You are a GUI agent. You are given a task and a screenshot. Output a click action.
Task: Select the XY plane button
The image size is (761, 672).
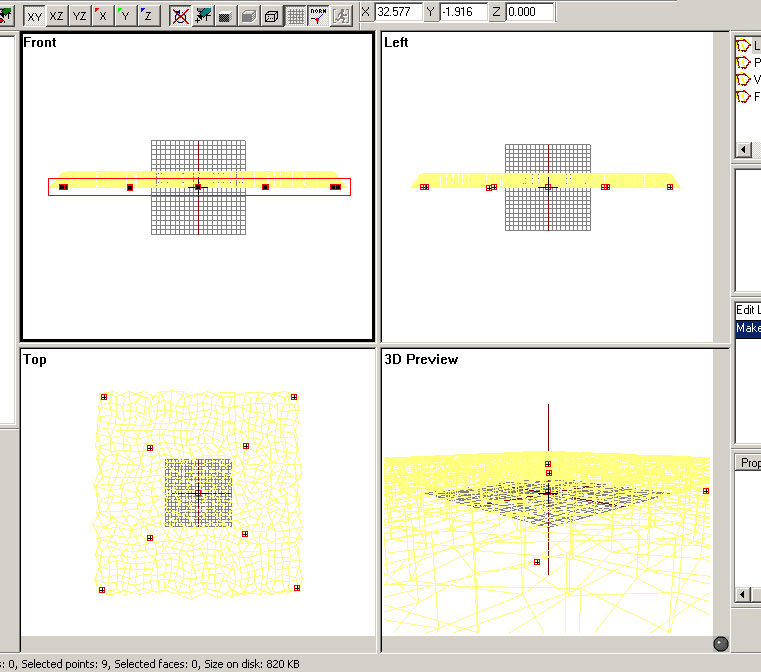(35, 15)
